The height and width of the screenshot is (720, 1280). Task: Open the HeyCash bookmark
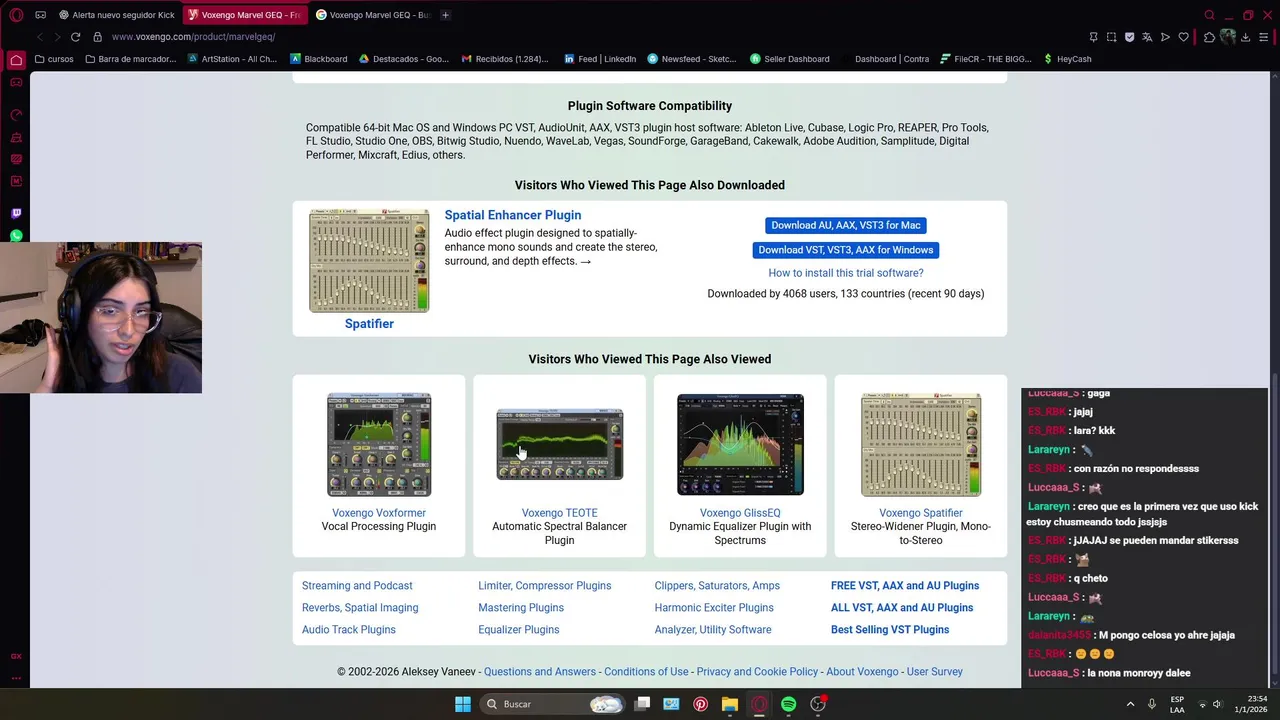click(1067, 59)
